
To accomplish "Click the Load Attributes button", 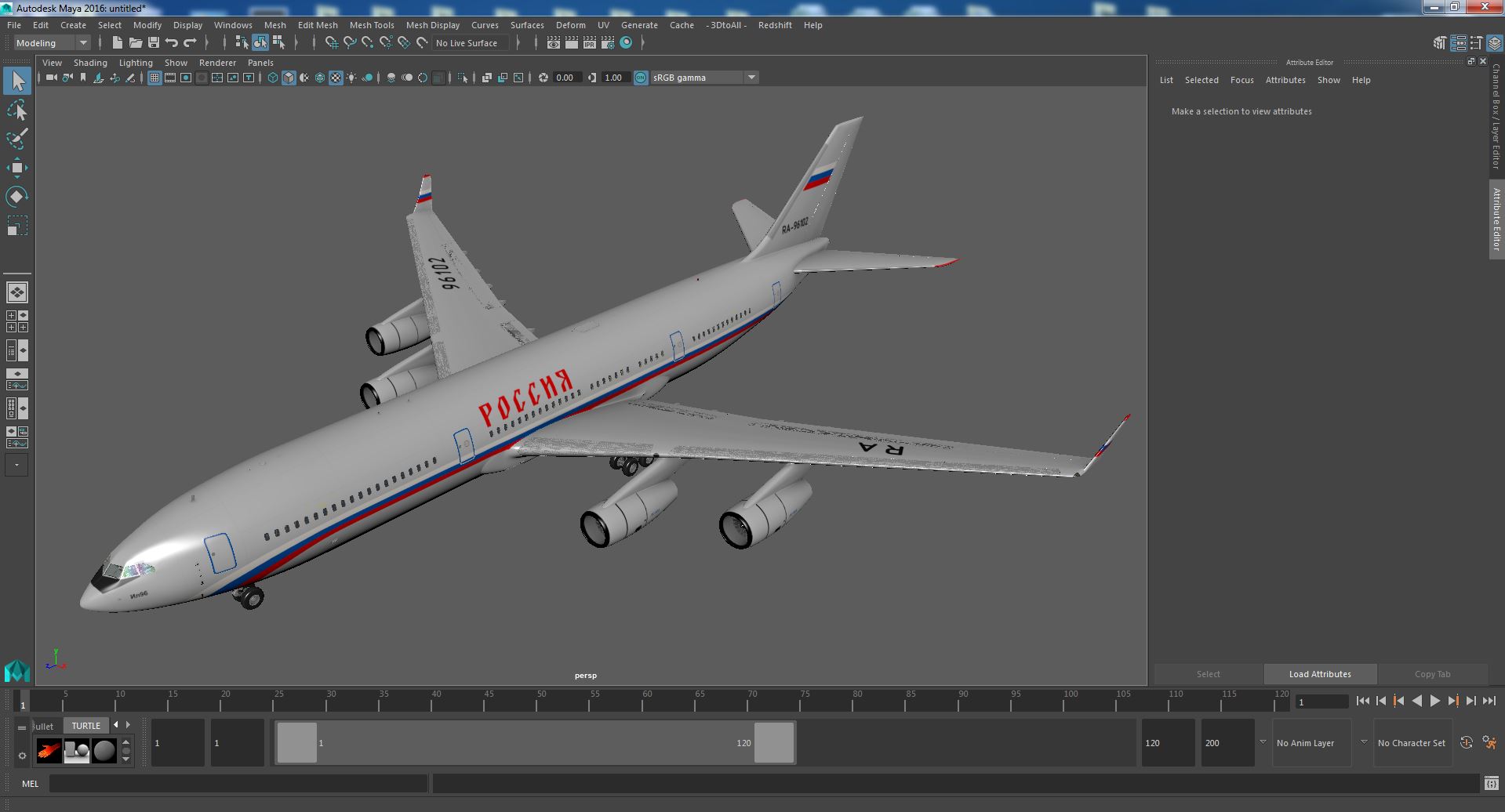I will [x=1320, y=674].
